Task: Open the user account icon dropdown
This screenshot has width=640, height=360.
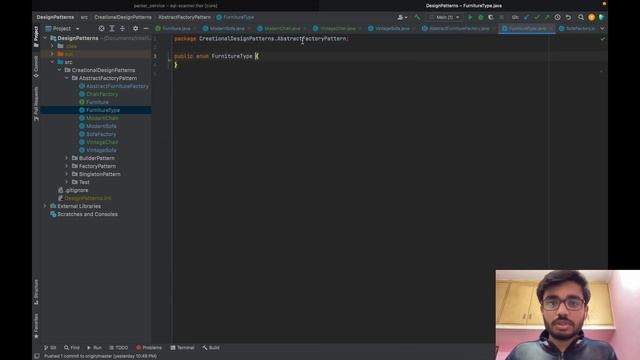Action: 402,17
